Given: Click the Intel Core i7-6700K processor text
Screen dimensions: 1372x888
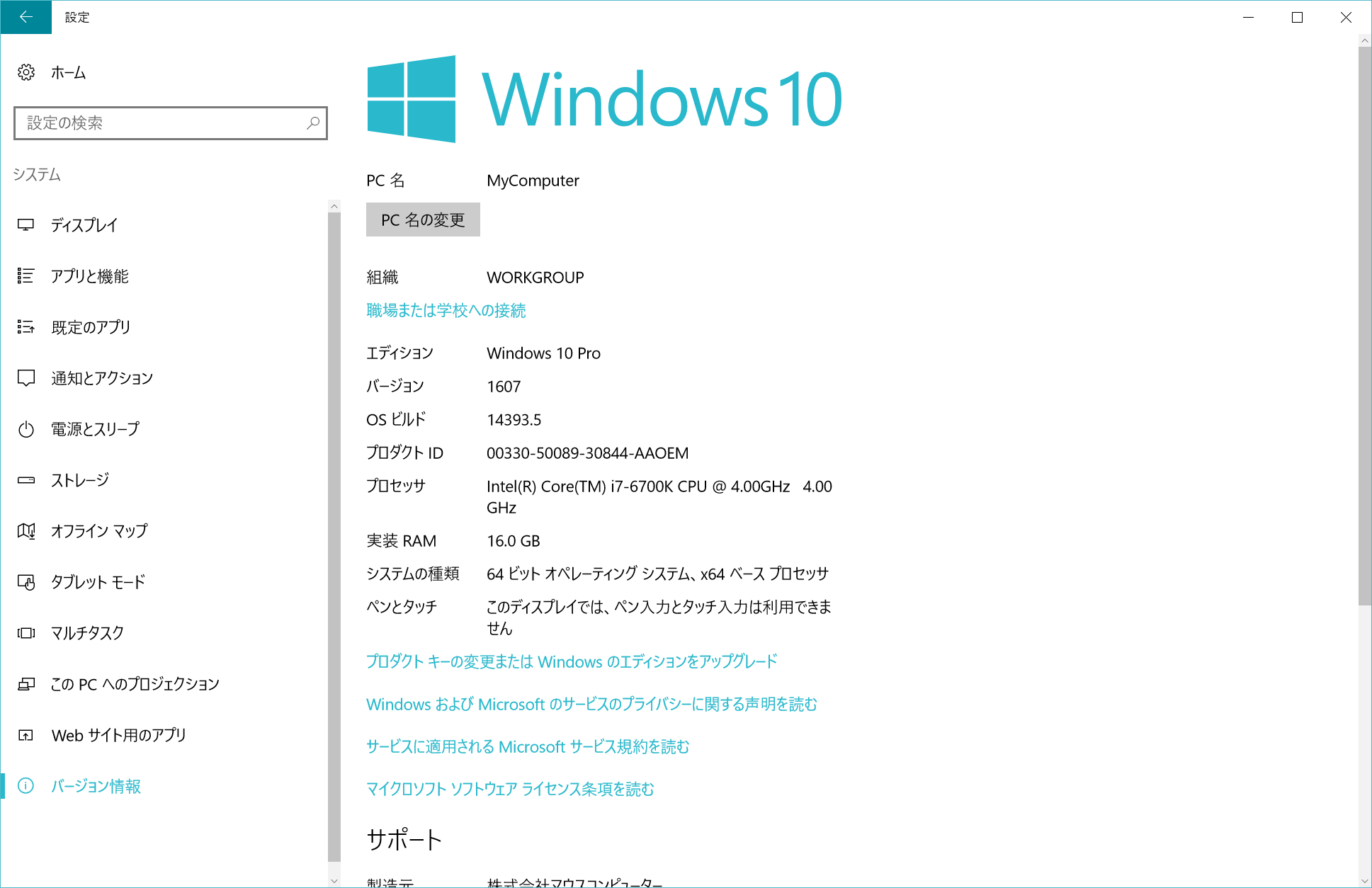Looking at the screenshot, I should pos(659,497).
